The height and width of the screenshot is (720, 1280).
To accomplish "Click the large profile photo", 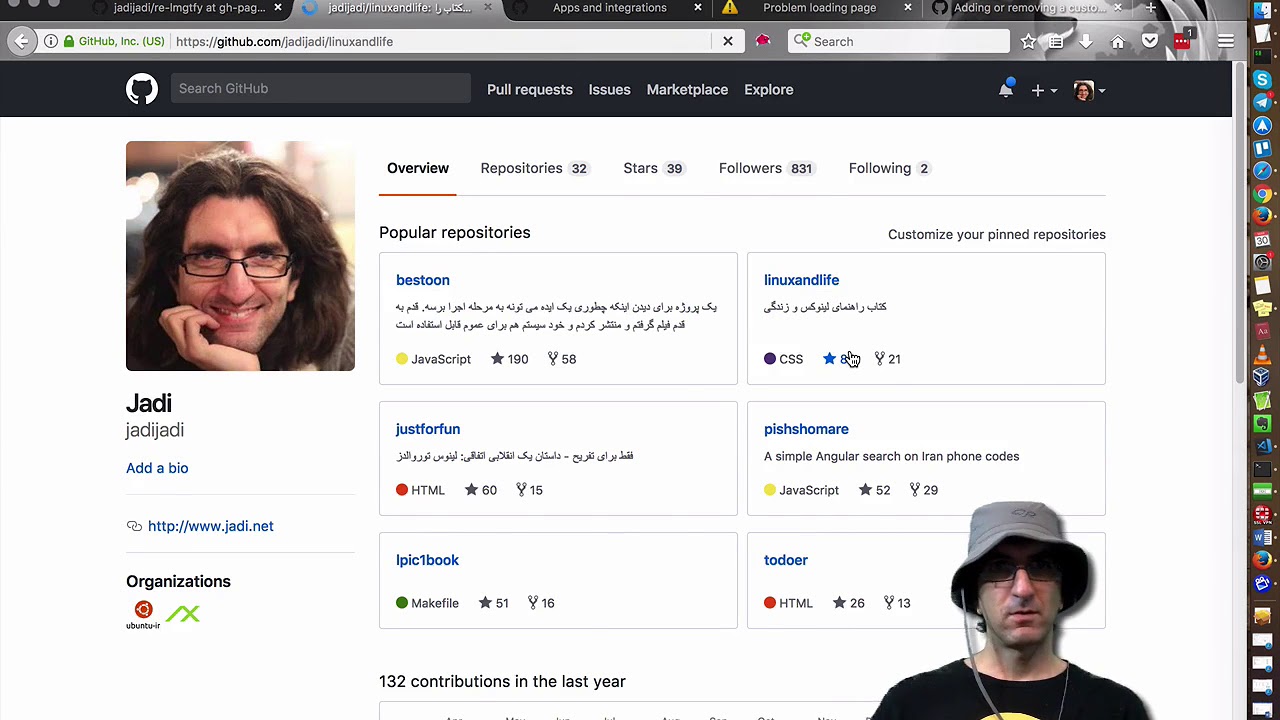I will click(x=240, y=256).
